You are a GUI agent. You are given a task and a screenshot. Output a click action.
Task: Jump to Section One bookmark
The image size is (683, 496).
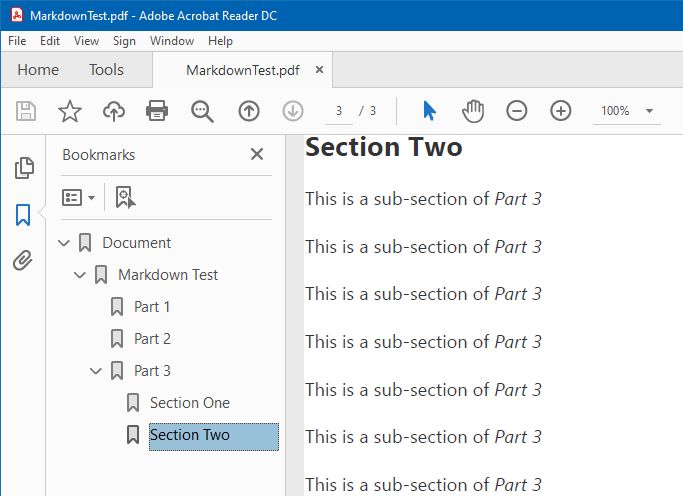190,403
